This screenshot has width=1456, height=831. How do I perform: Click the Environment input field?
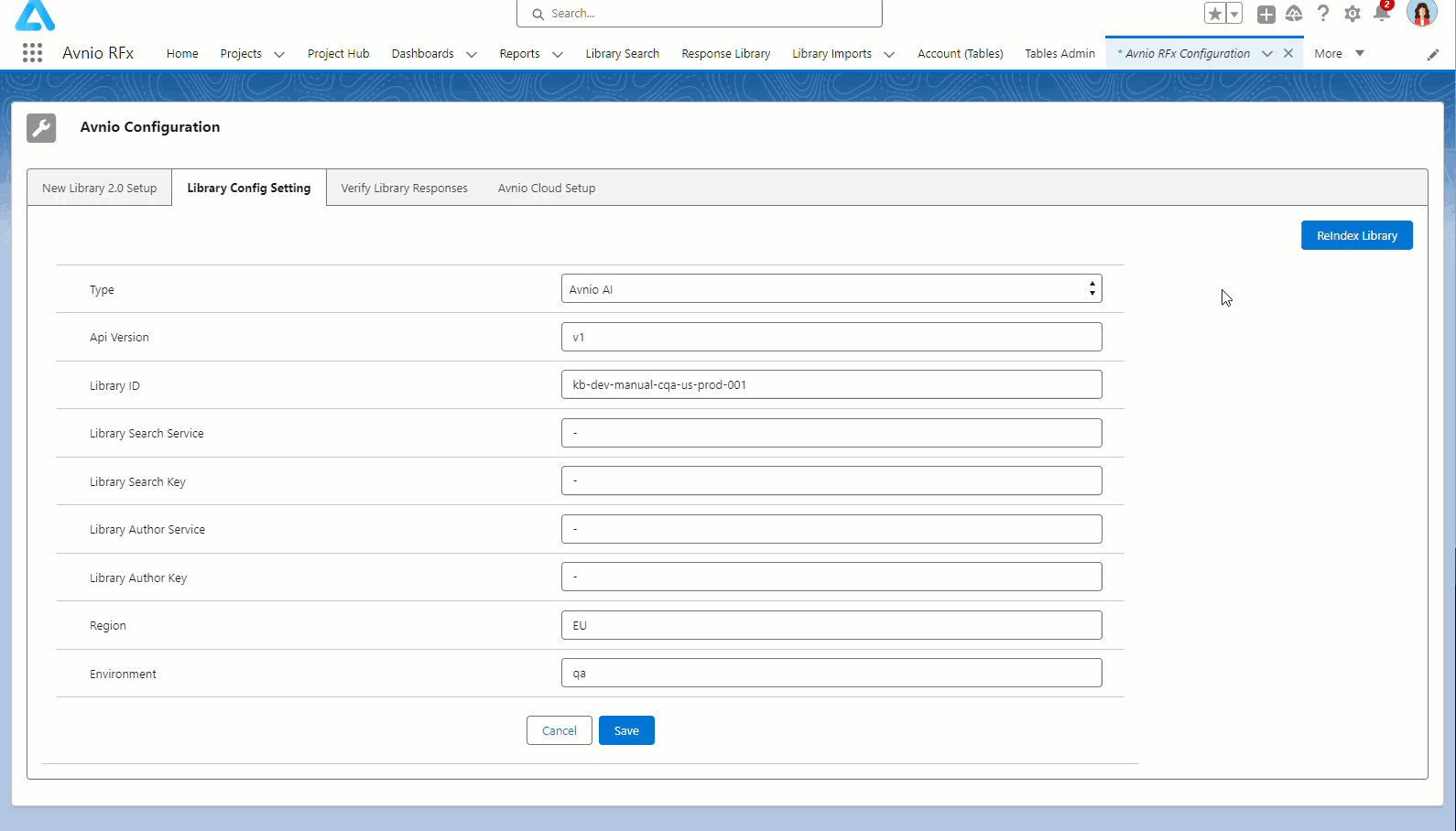coord(831,673)
